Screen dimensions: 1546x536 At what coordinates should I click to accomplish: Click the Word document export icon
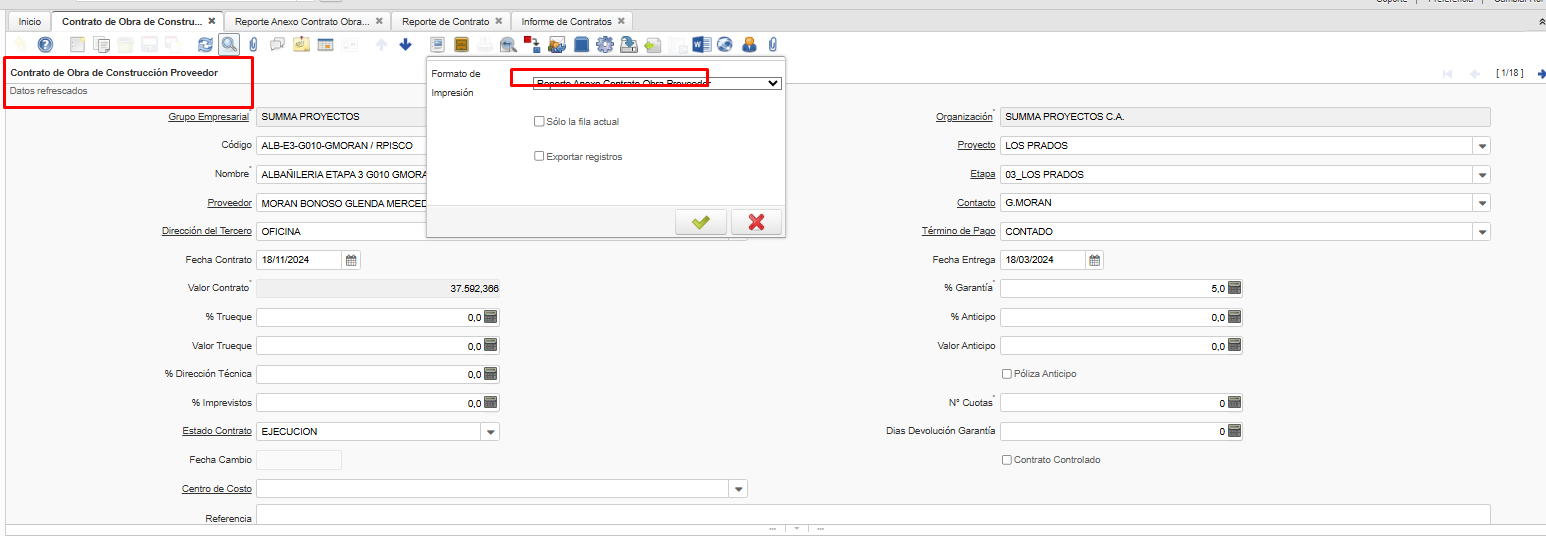tap(701, 44)
